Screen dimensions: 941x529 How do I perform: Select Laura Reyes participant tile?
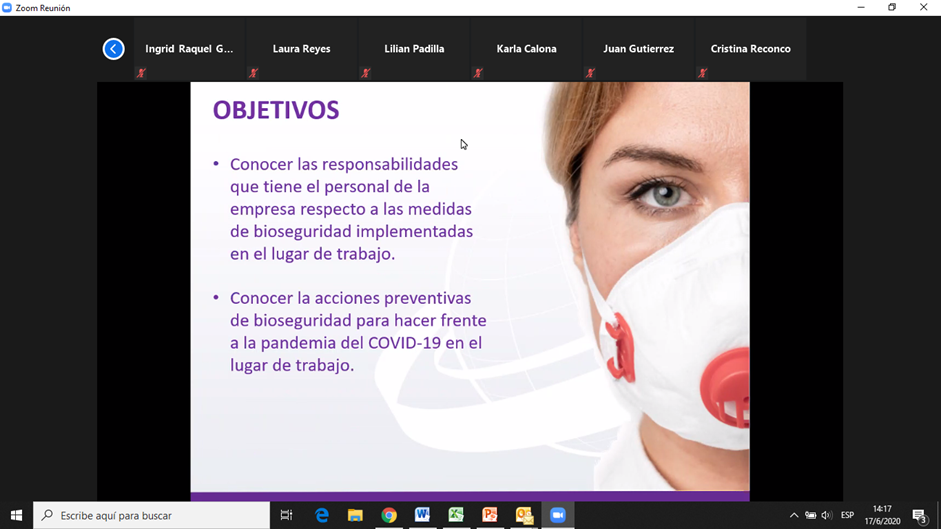click(x=302, y=49)
